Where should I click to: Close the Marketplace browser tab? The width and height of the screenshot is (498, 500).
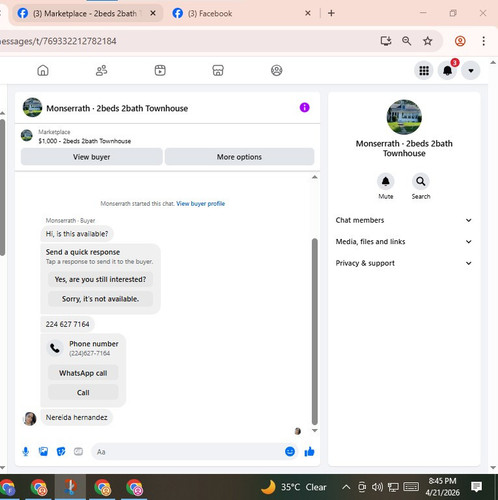[x=153, y=13]
